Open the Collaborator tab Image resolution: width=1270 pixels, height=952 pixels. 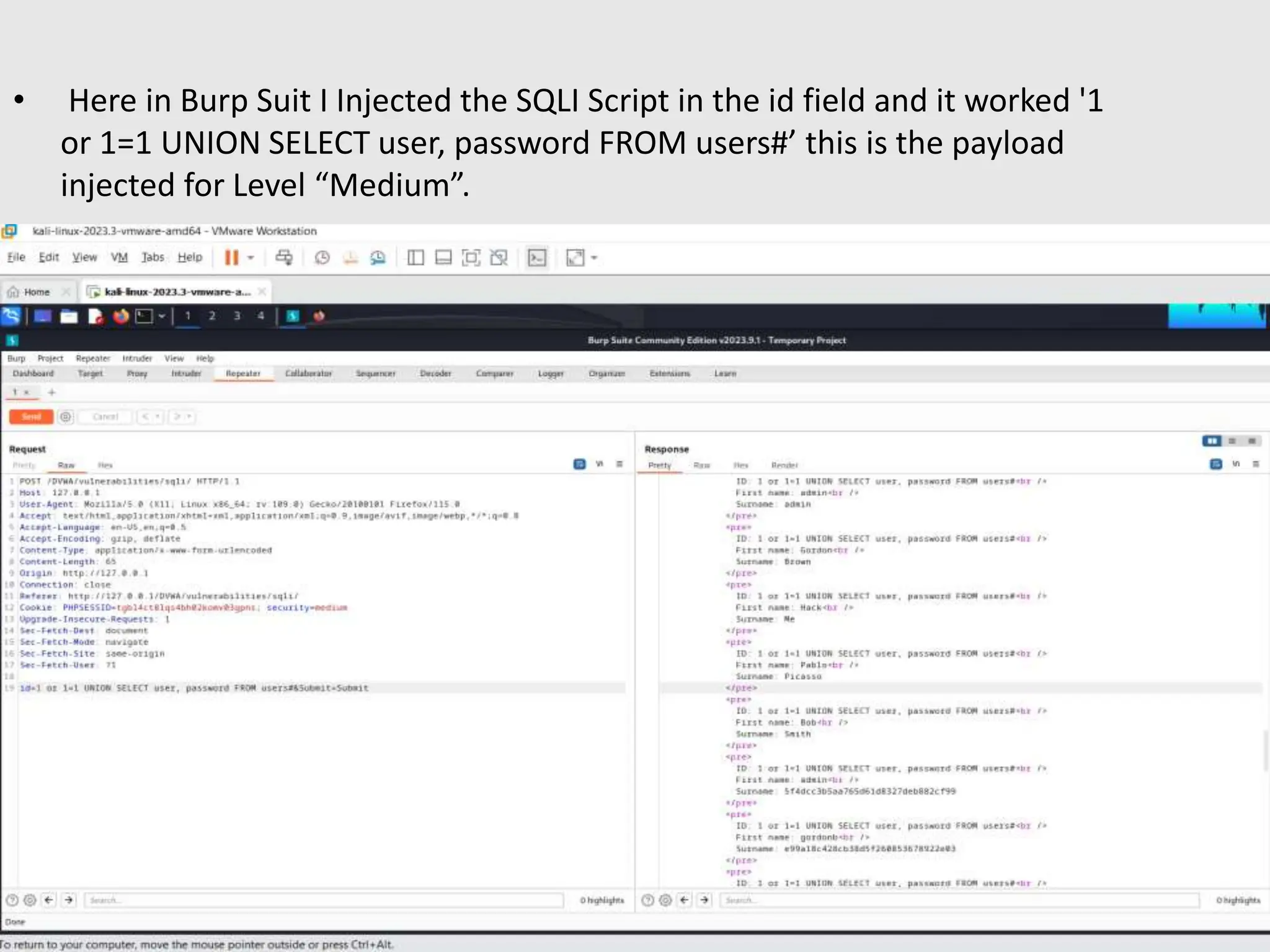[x=308, y=374]
